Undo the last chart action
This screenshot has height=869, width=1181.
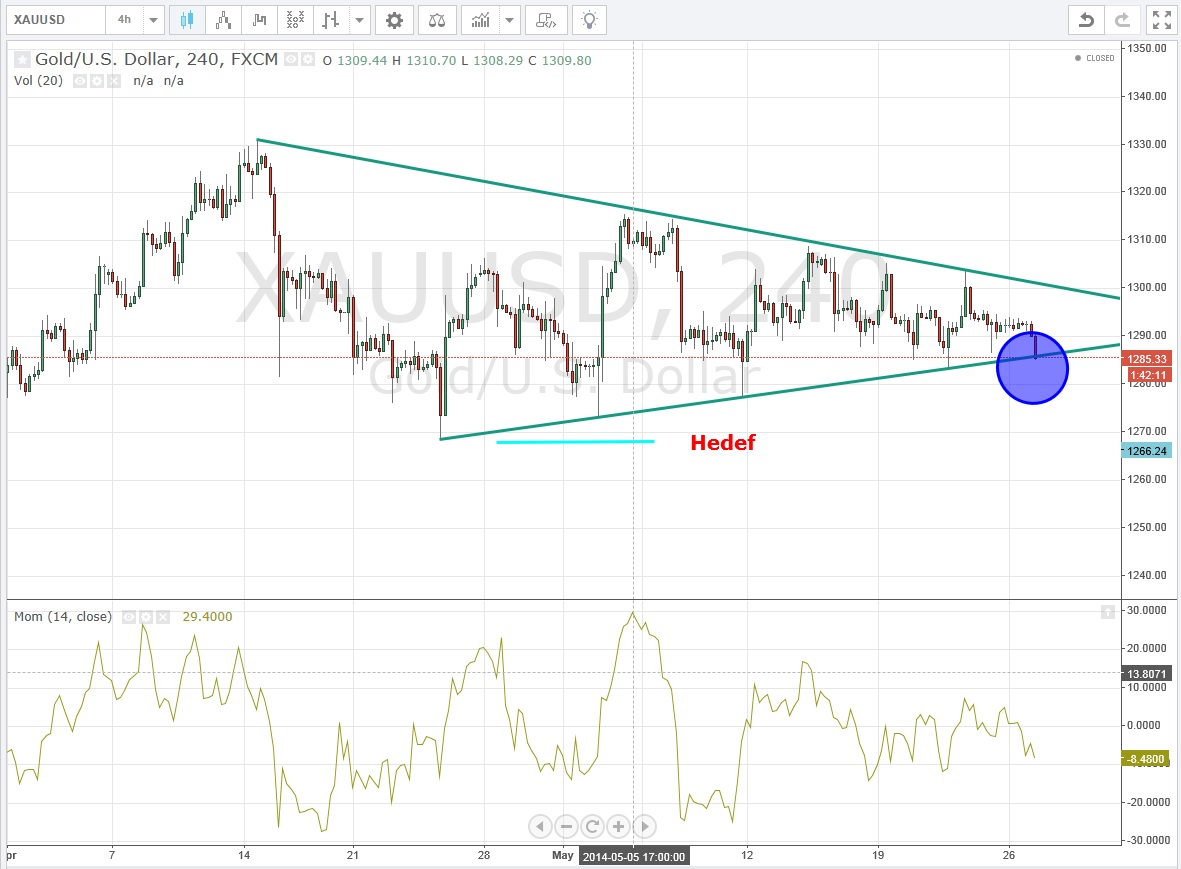click(1086, 20)
